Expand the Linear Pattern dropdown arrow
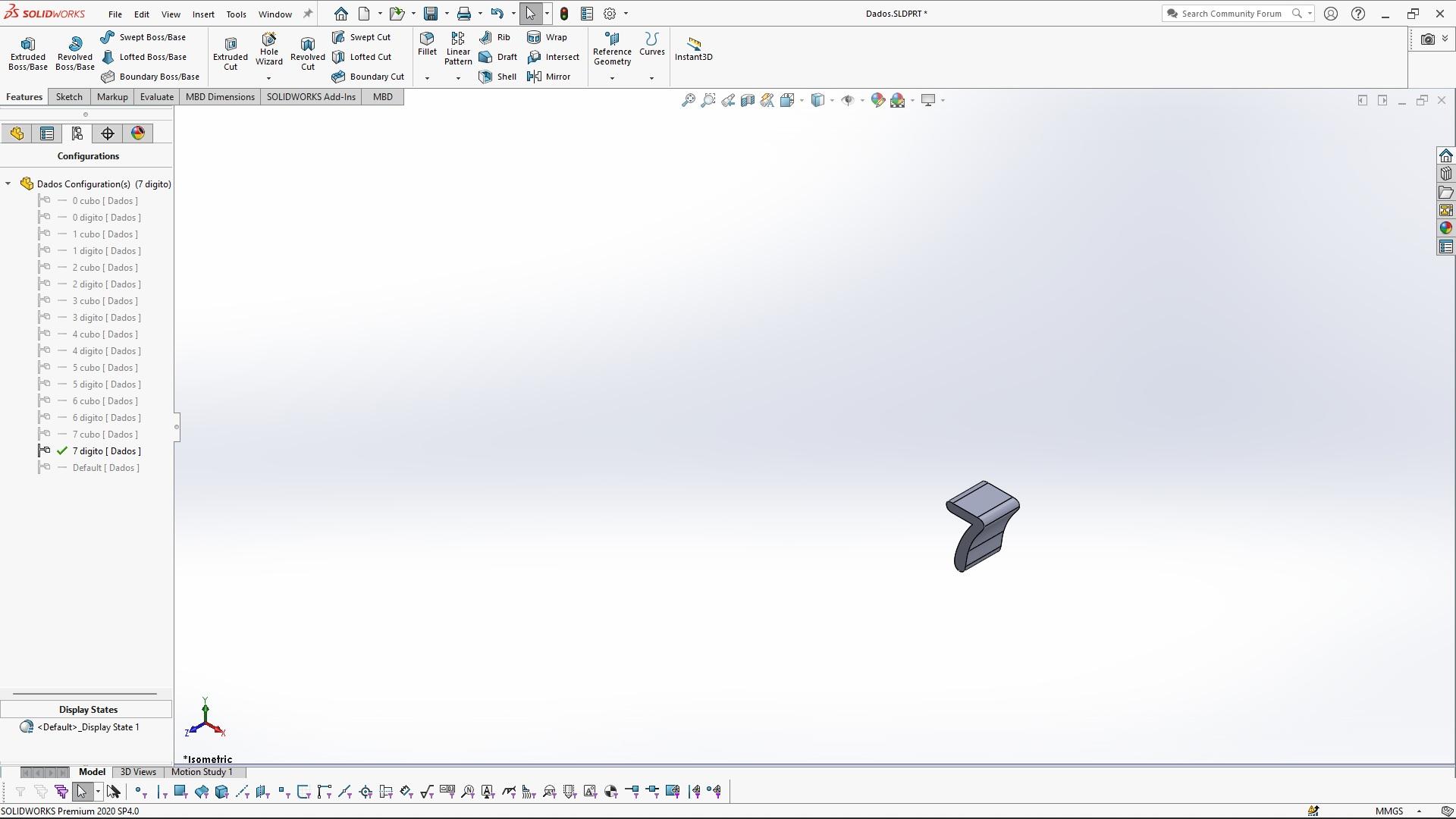Screen dimensions: 1456x819 (x=458, y=78)
